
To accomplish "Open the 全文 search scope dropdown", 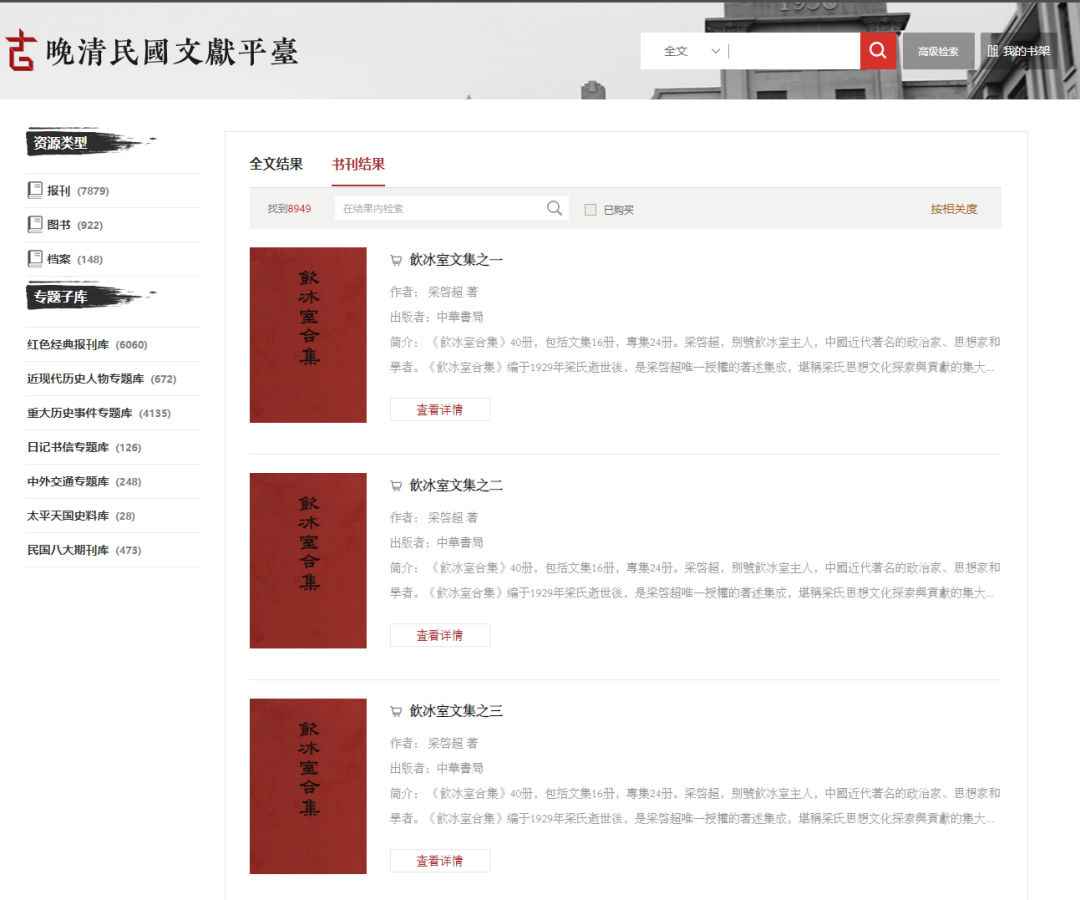I will click(x=691, y=51).
